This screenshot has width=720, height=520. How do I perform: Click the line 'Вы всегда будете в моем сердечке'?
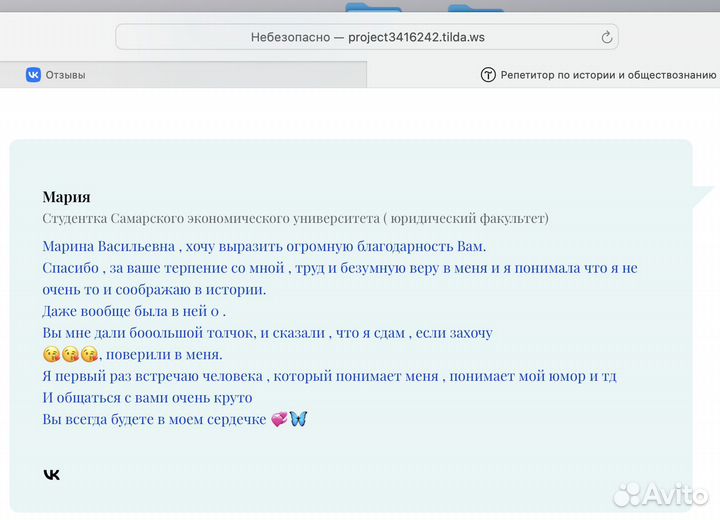click(154, 419)
